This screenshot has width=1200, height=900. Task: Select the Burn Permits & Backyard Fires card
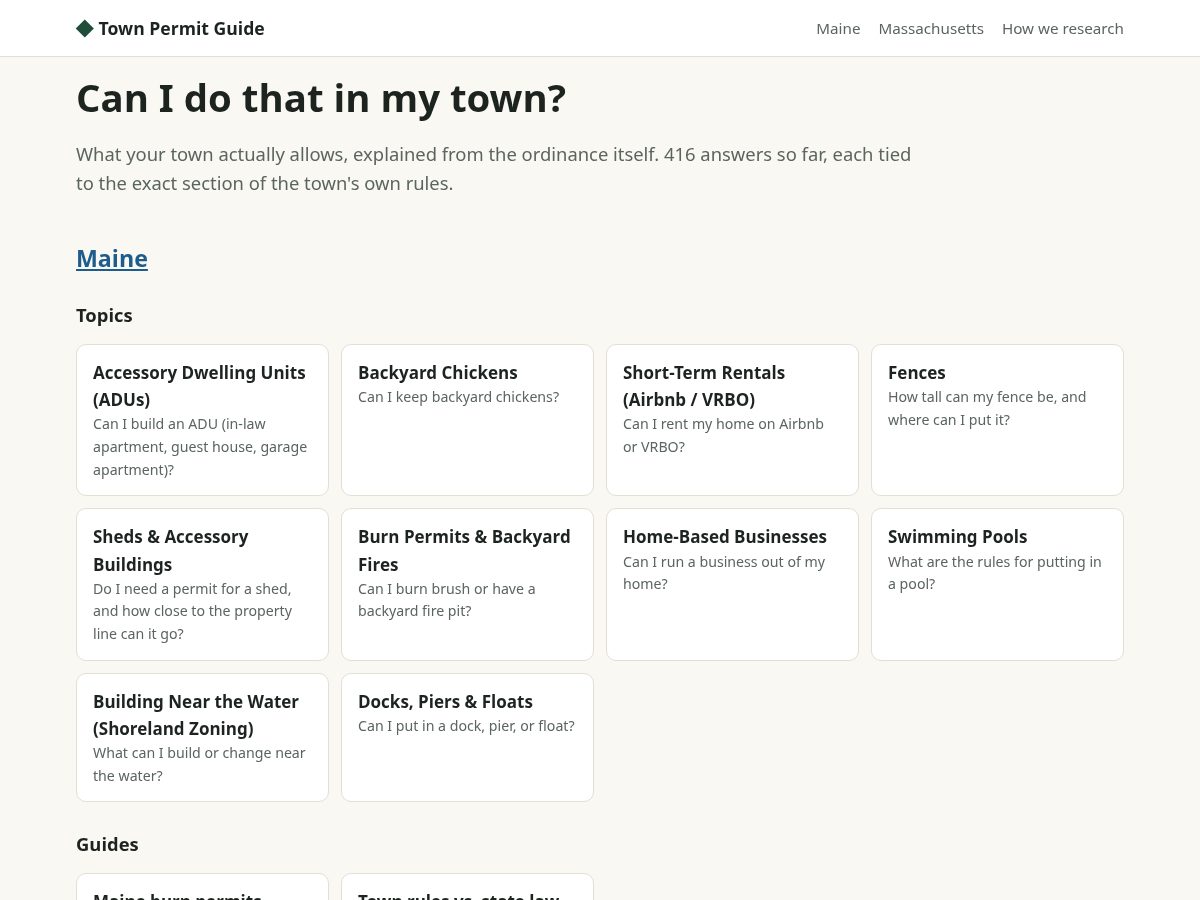click(467, 584)
